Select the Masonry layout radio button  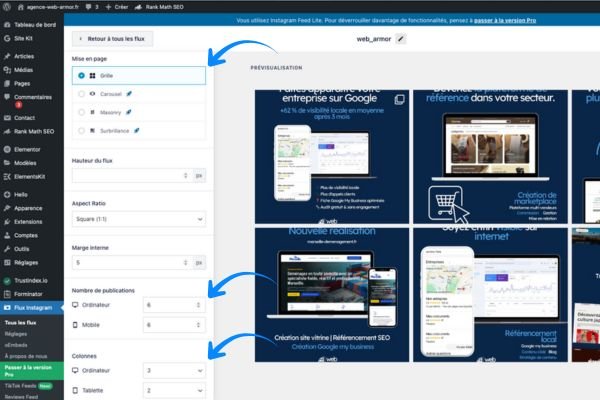pyautogui.click(x=81, y=112)
